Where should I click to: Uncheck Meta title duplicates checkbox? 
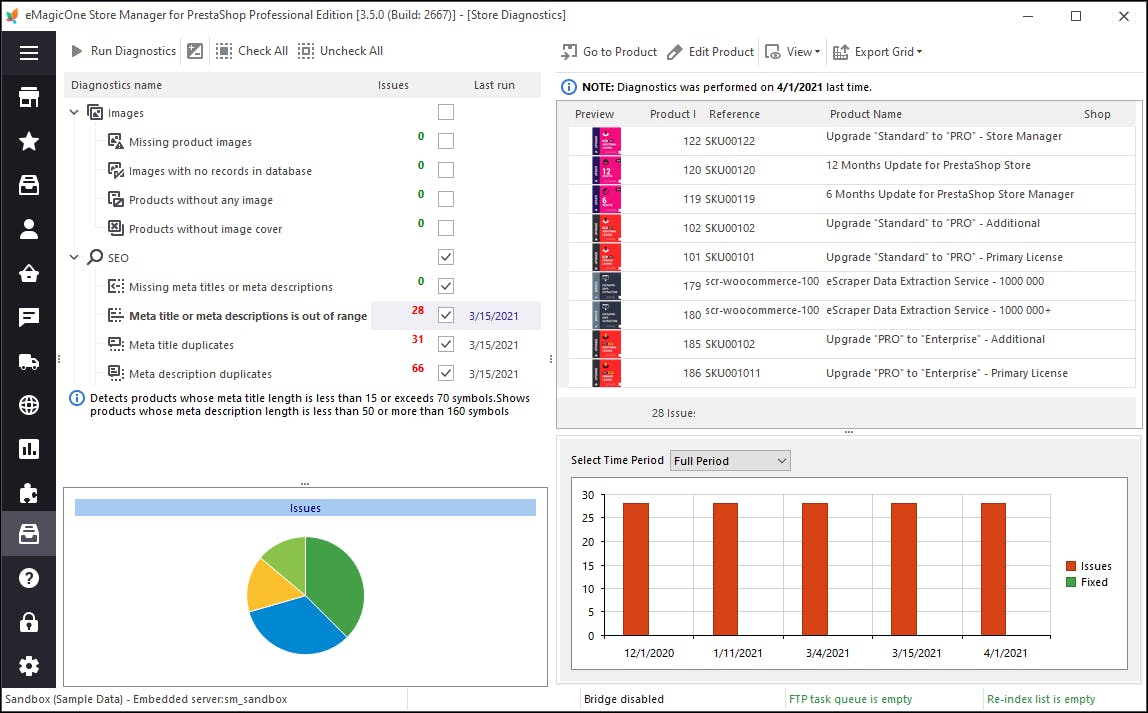tap(446, 344)
